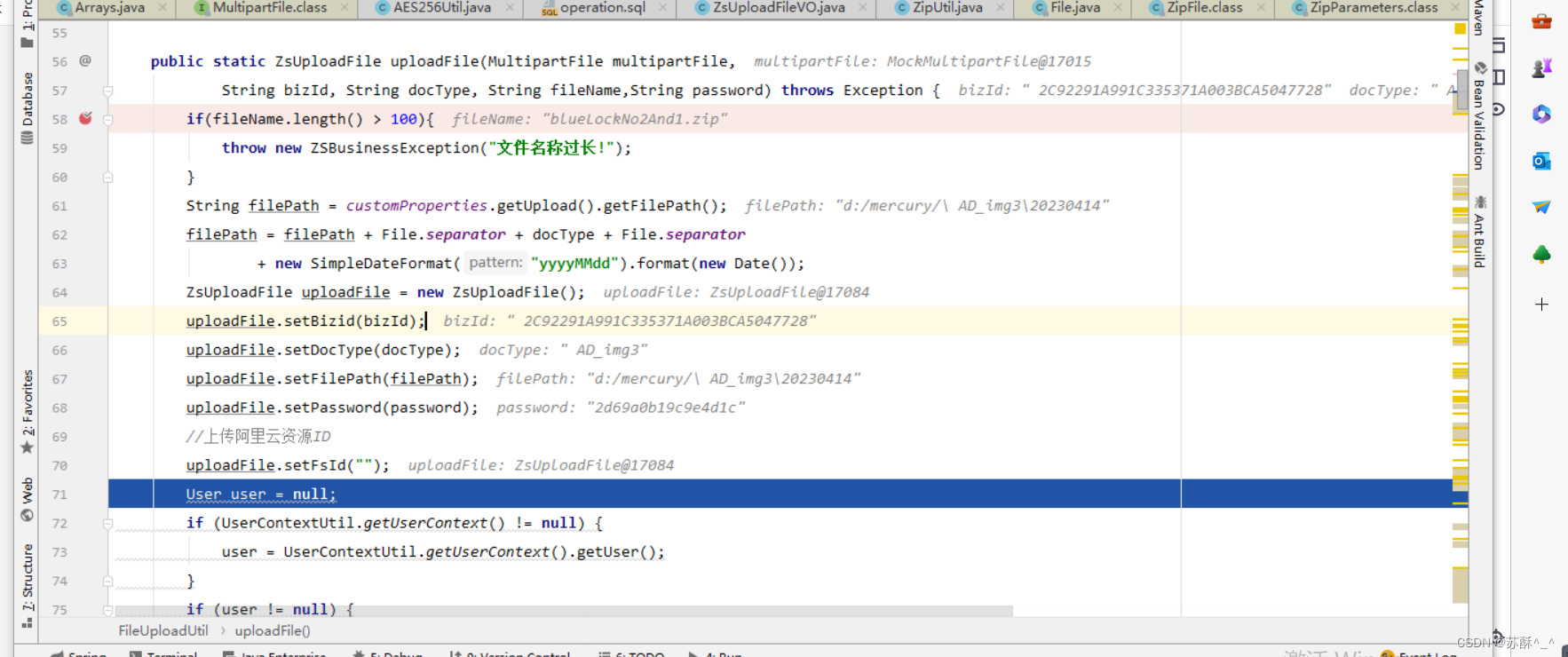
Task: Select the File.java tab
Action: (1074, 8)
